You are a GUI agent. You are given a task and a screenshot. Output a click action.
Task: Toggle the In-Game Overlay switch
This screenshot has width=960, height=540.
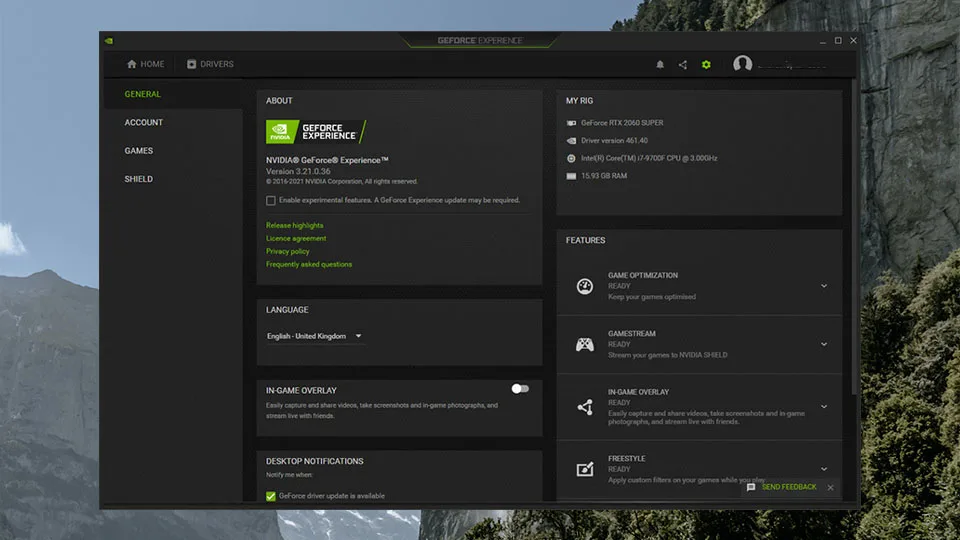coord(520,389)
